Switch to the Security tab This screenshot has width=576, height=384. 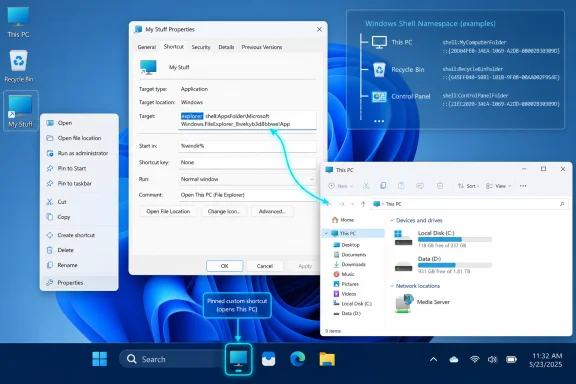(x=201, y=47)
